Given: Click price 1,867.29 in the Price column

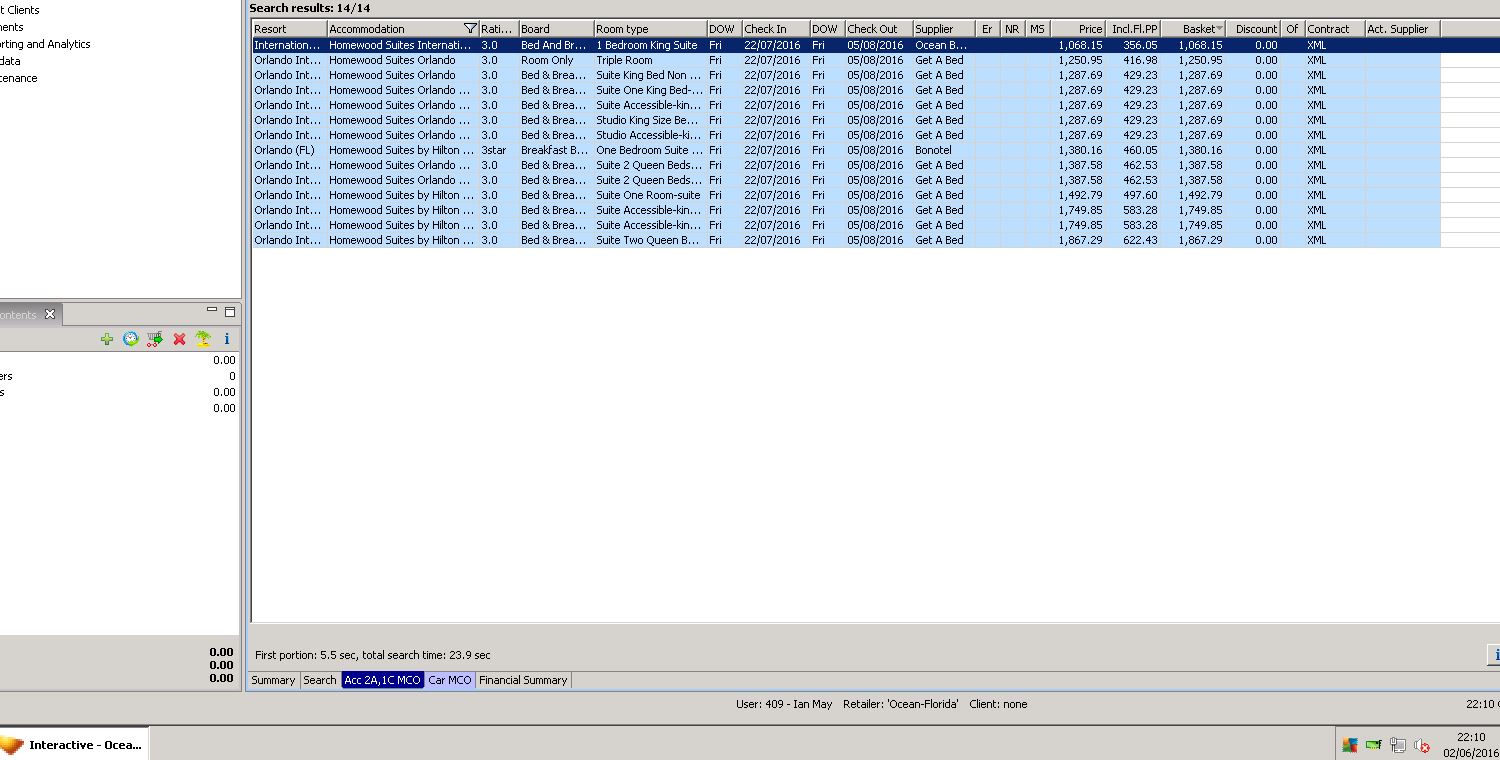Looking at the screenshot, I should (x=1080, y=240).
